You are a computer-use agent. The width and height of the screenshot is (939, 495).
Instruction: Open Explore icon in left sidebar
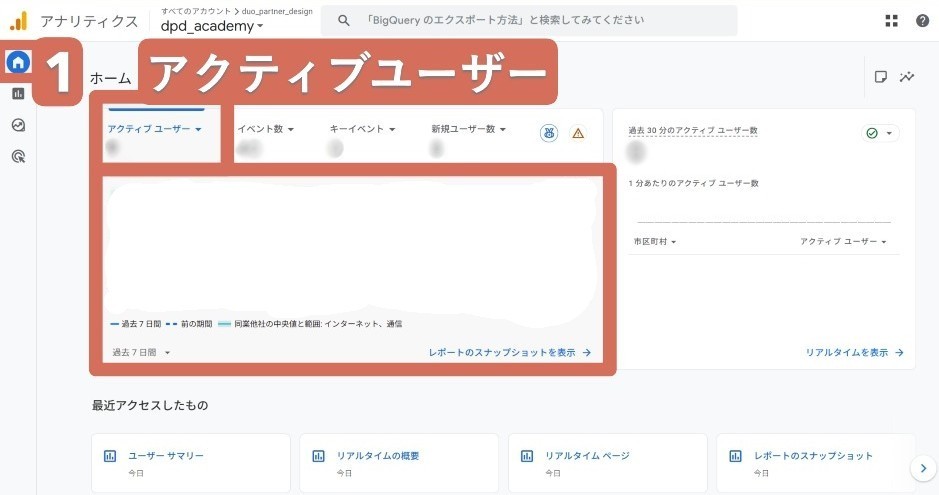[18, 125]
